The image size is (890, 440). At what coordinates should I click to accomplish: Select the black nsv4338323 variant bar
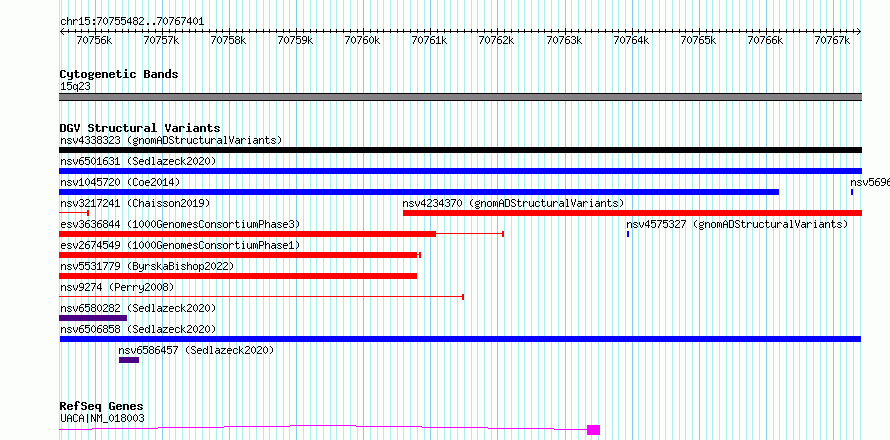click(x=460, y=150)
